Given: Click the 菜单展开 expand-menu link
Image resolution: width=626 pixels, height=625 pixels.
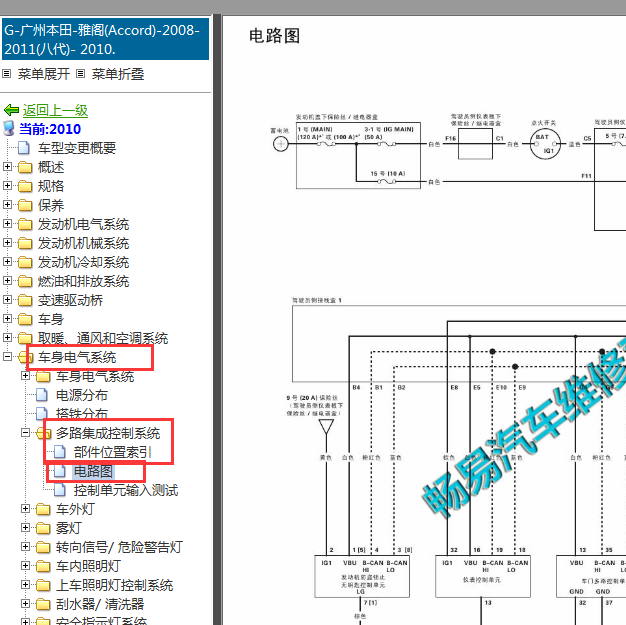Looking at the screenshot, I should pyautogui.click(x=44, y=74).
